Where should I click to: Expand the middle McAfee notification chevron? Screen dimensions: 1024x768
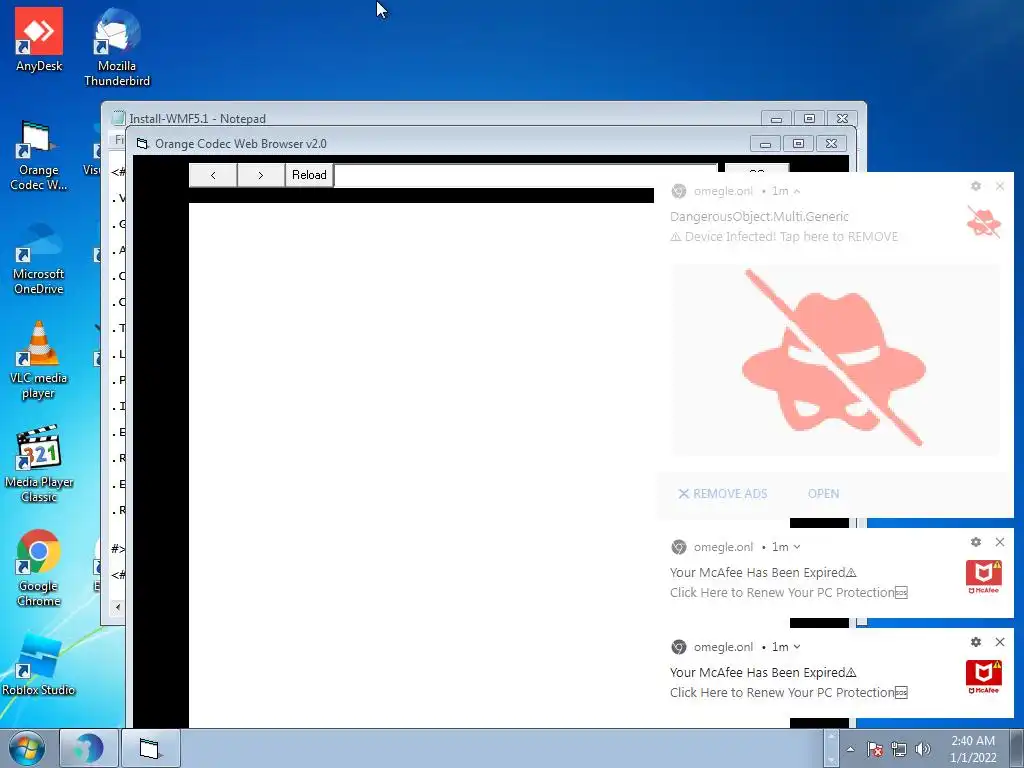[x=797, y=547]
